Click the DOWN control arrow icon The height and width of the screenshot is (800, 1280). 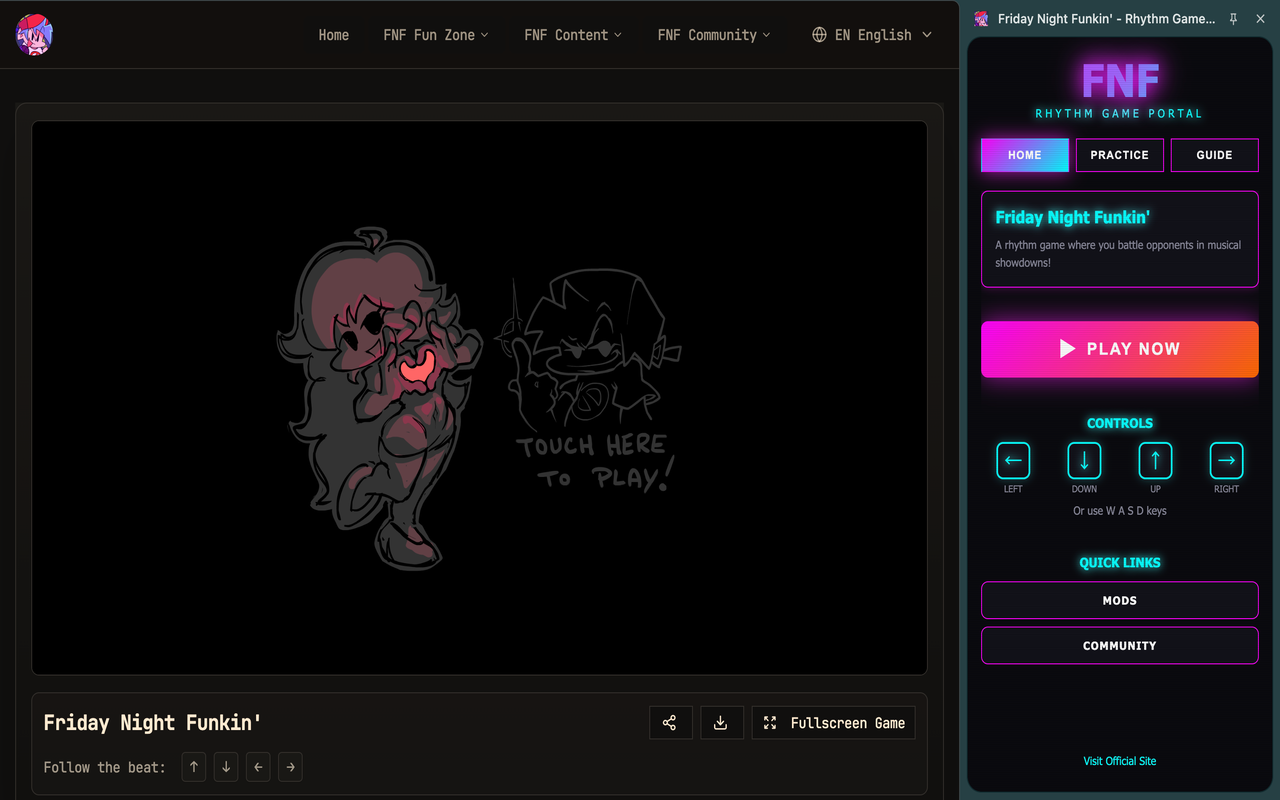tap(1084, 461)
